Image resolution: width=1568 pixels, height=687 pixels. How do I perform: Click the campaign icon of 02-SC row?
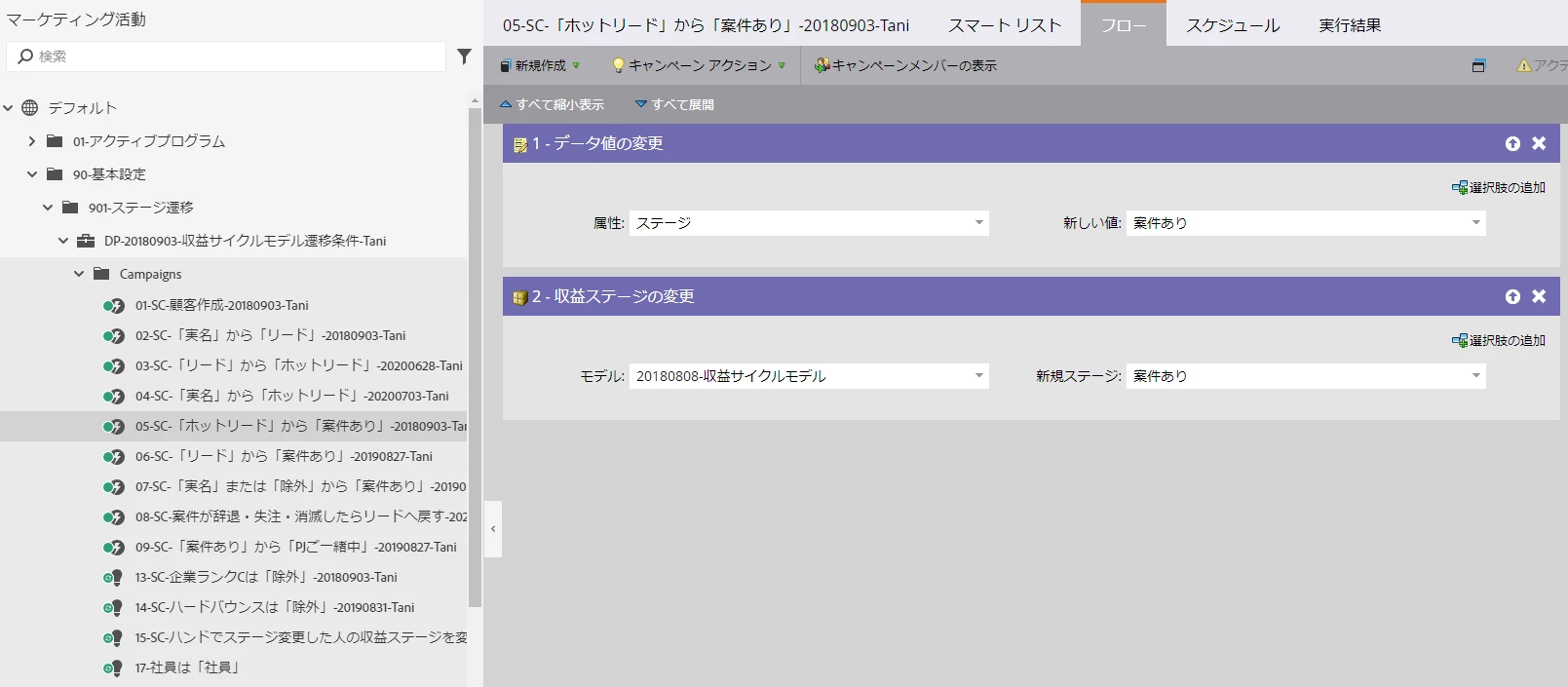click(x=114, y=336)
